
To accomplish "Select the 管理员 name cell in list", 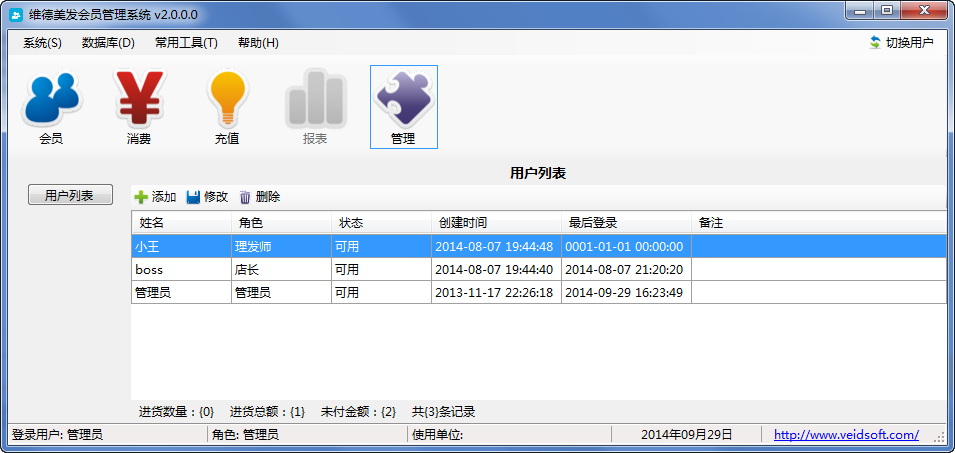I will point(181,292).
